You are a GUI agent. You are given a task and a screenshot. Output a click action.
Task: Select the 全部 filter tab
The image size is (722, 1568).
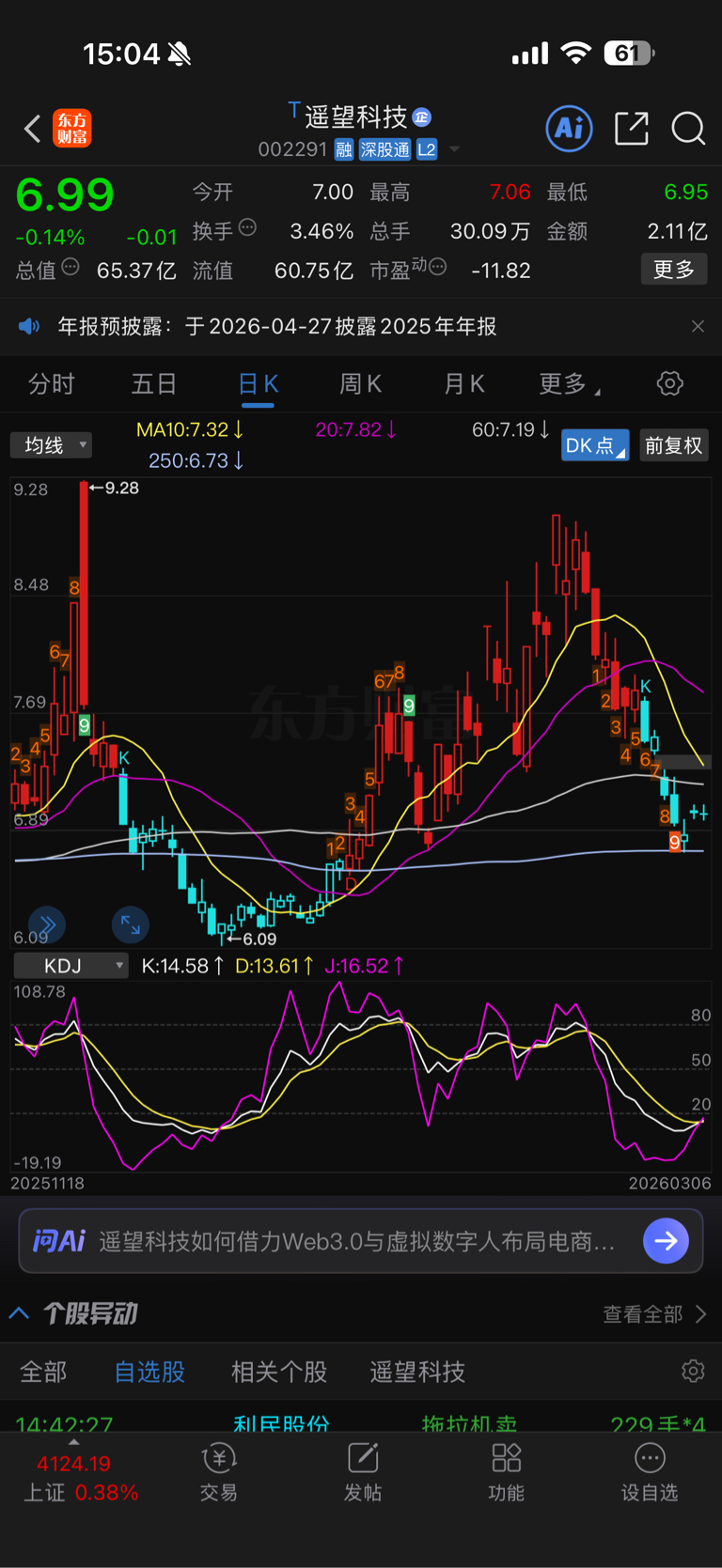(x=43, y=1372)
